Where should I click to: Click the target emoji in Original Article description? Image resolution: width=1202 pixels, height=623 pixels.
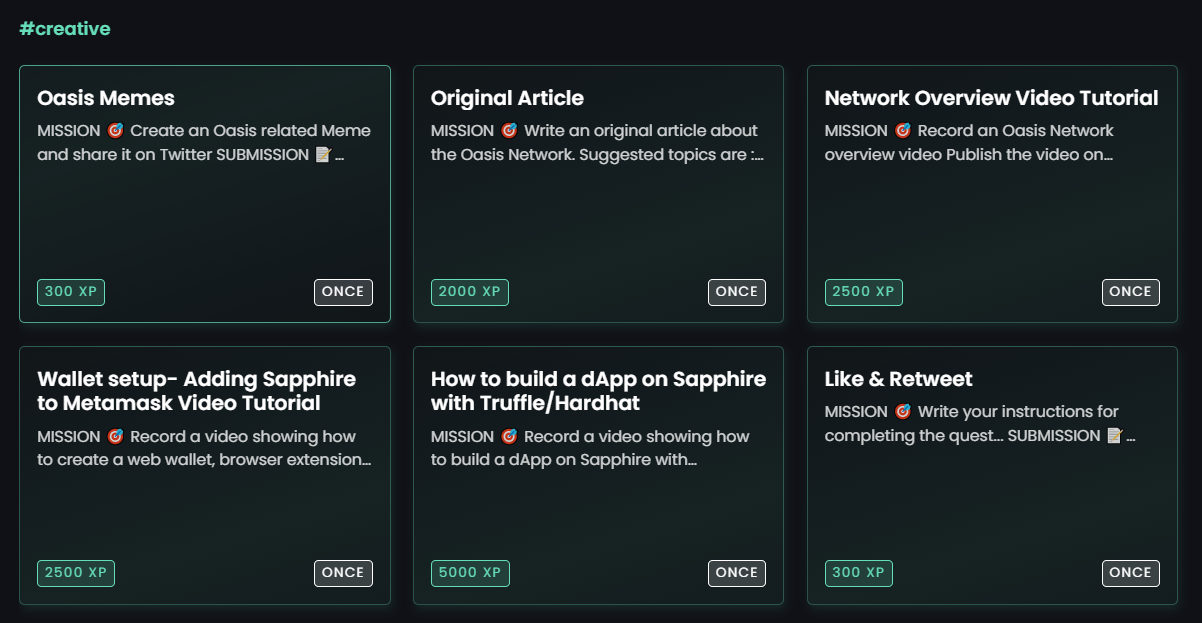click(509, 131)
